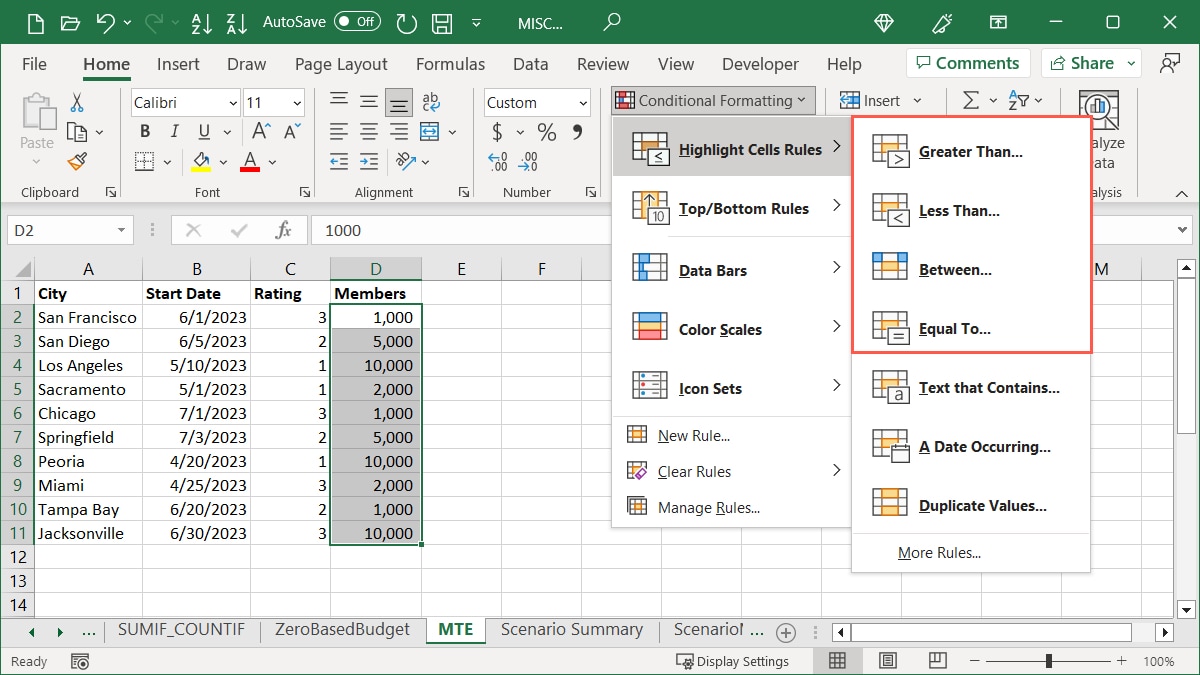Viewport: 1200px width, 675px height.
Task: Click the Undo arrow icon
Action: 106,22
